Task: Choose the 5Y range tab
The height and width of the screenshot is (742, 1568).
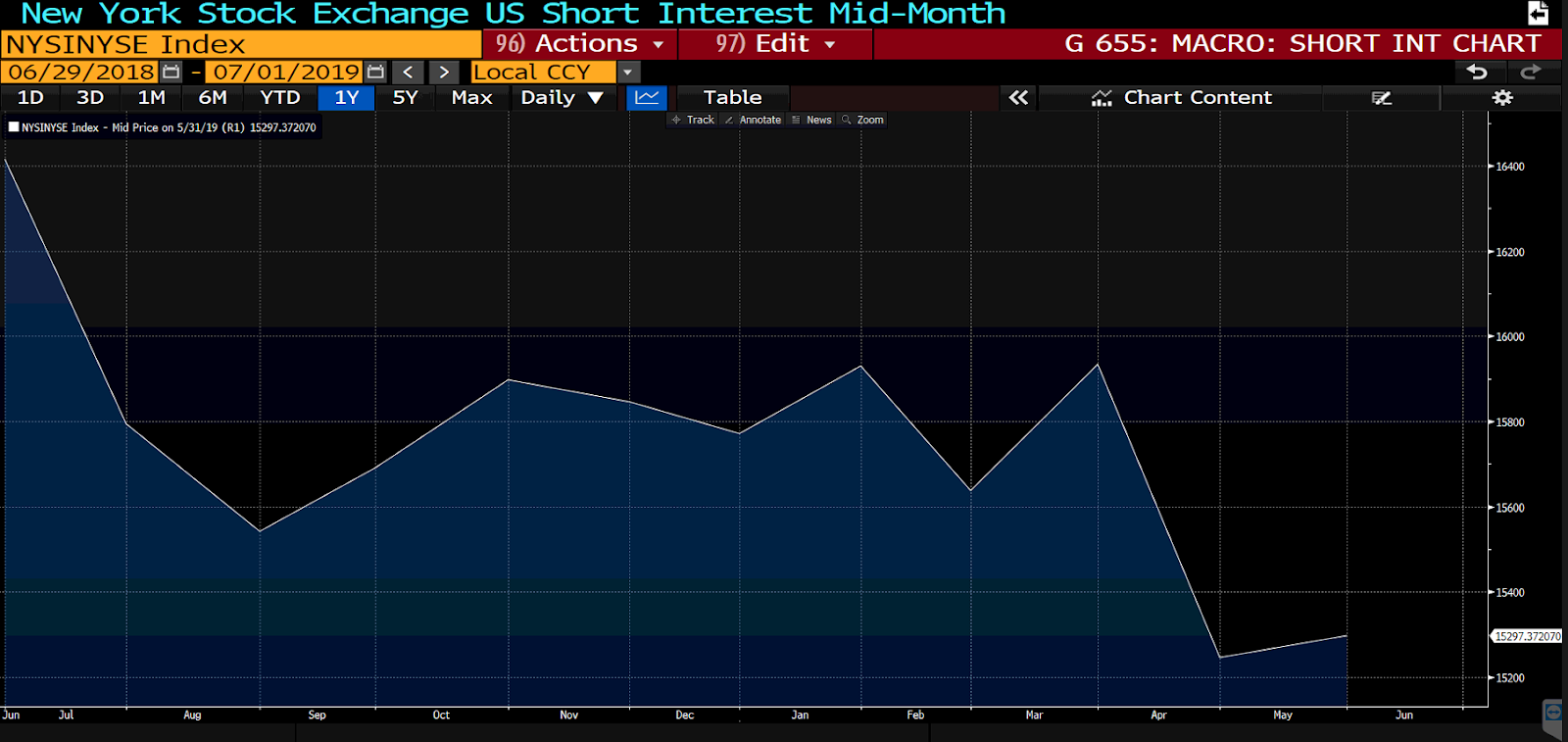Action: point(406,97)
